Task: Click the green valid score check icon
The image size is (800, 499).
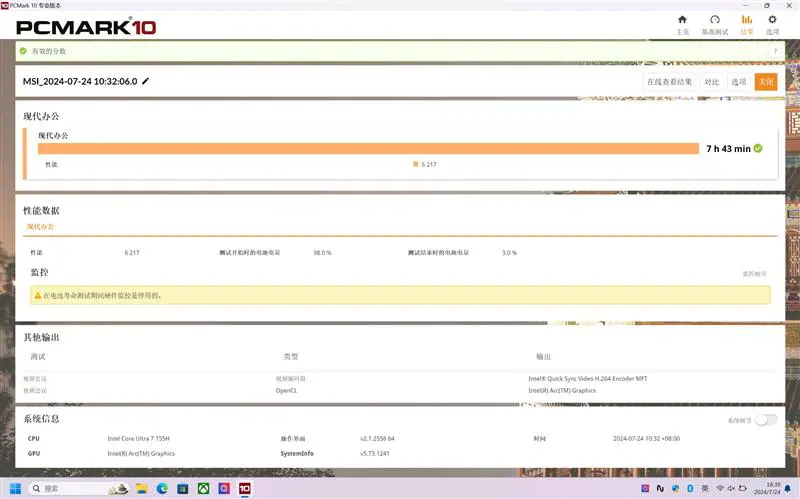Action: tap(23, 51)
